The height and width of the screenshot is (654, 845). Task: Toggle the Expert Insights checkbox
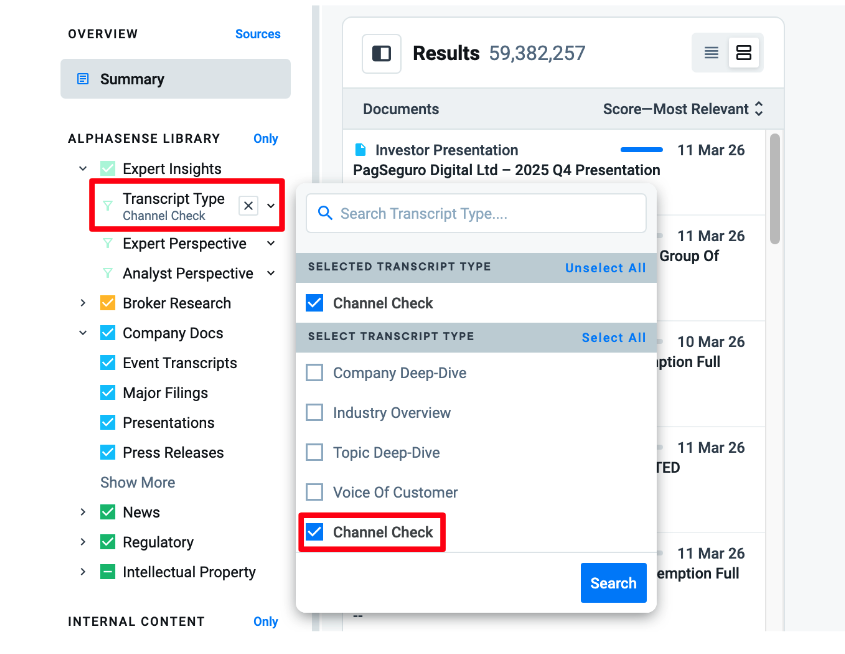click(108, 169)
